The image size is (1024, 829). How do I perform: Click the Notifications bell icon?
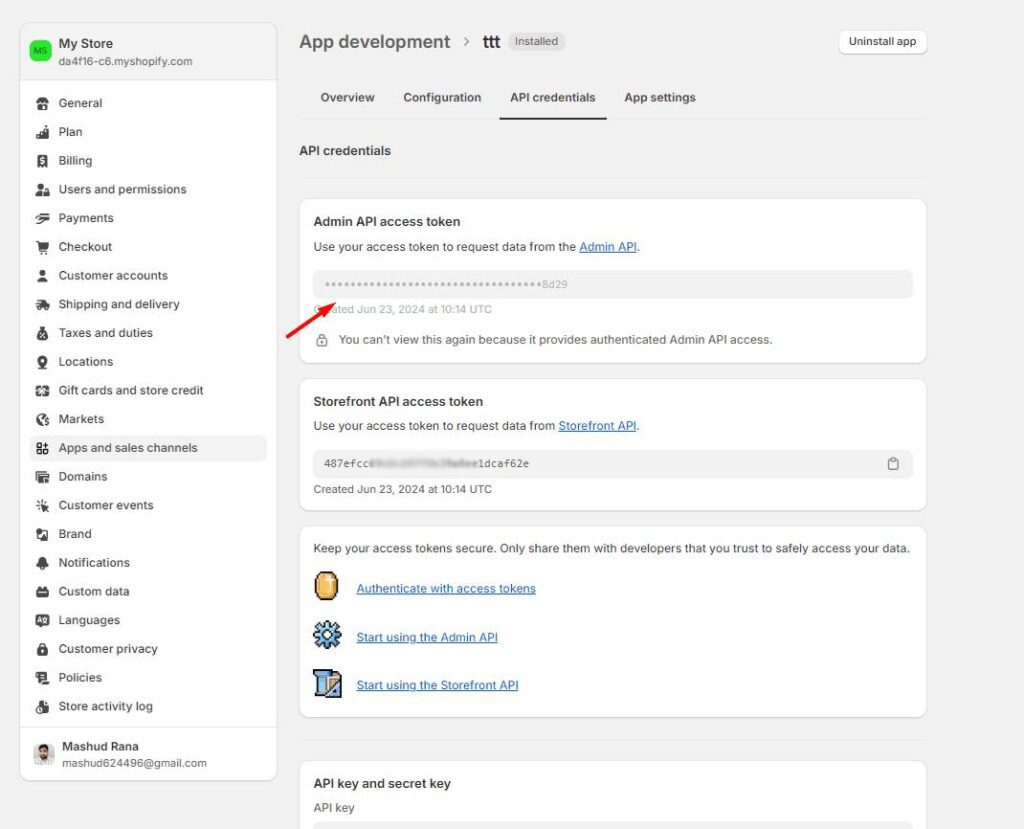point(42,563)
